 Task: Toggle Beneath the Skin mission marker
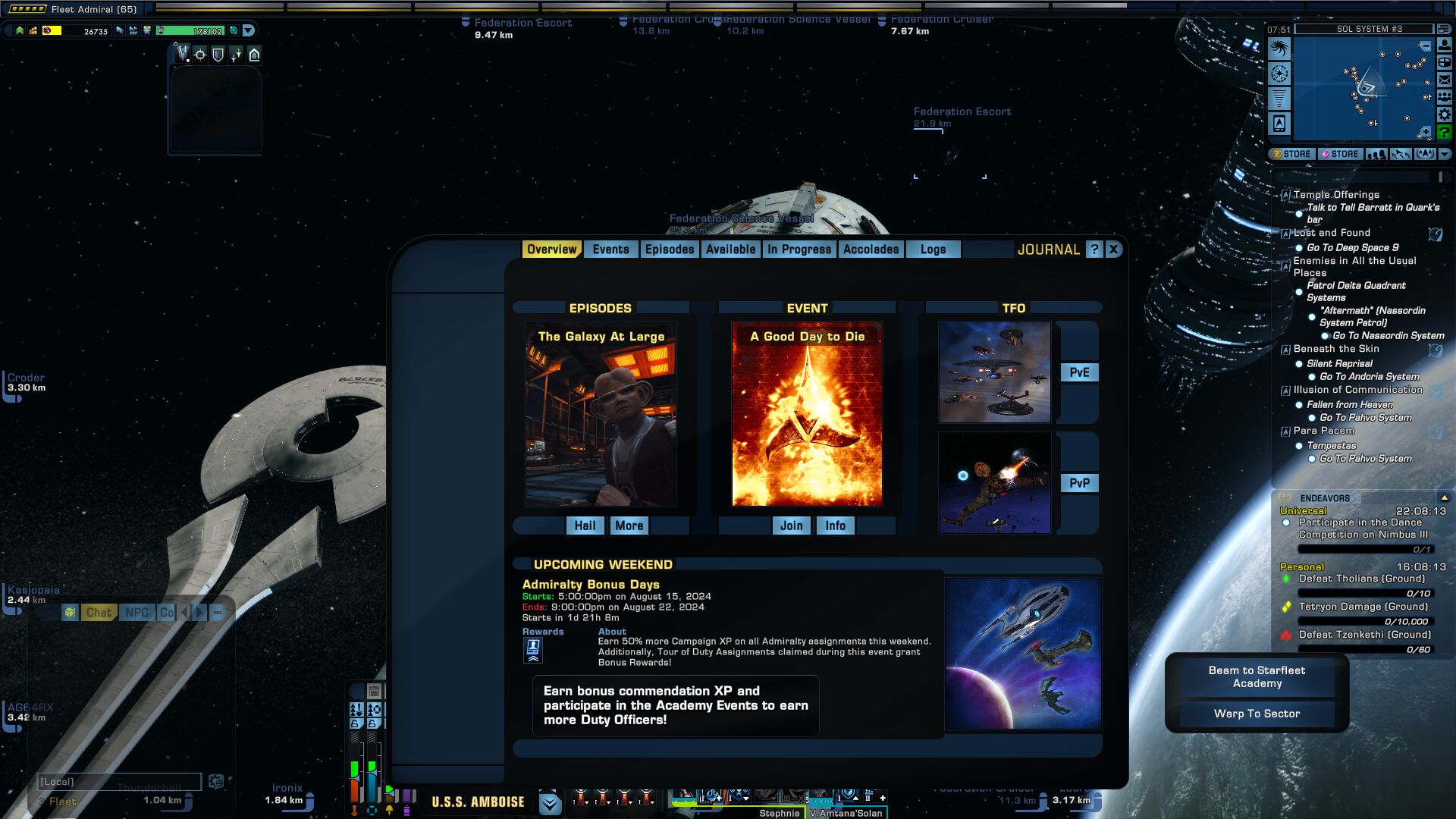coord(1285,350)
